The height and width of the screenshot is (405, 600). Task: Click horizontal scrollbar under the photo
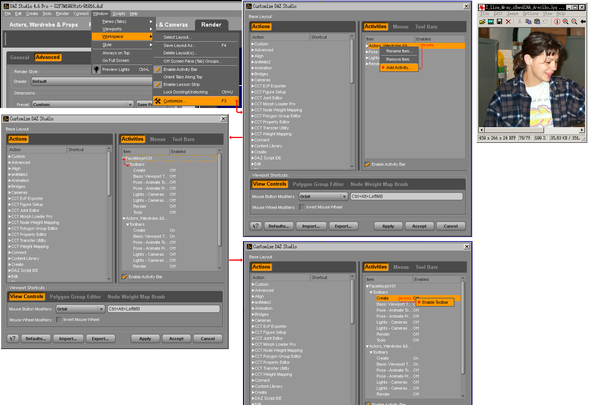point(532,130)
